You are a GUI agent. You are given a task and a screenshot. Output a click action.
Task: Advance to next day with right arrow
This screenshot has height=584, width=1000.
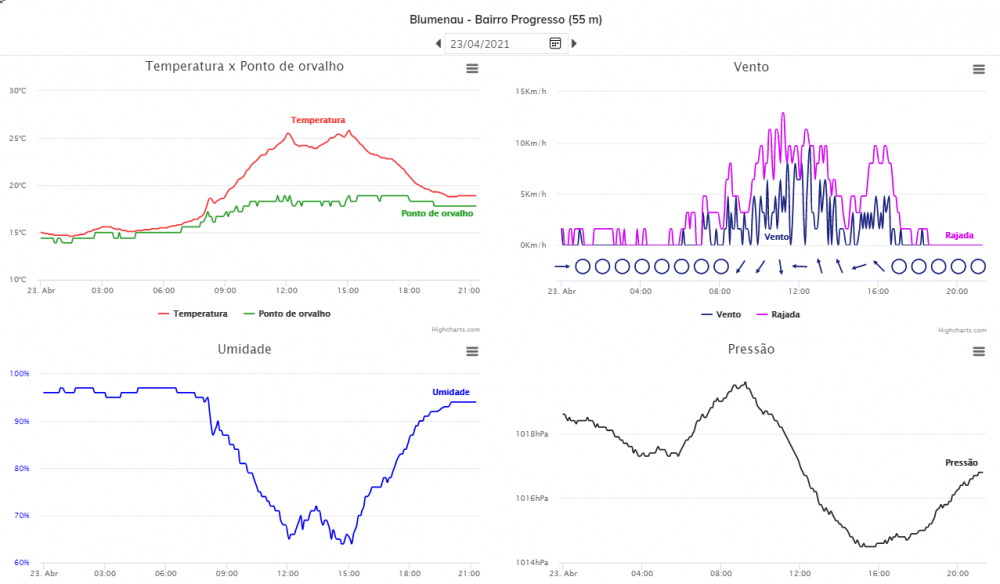tap(574, 43)
